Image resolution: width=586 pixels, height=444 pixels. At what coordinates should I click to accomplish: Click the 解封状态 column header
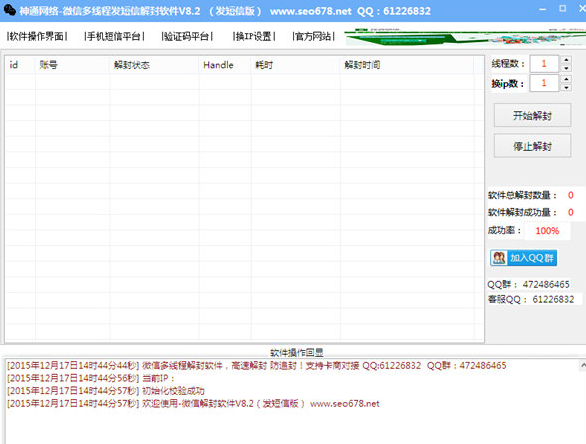point(154,65)
